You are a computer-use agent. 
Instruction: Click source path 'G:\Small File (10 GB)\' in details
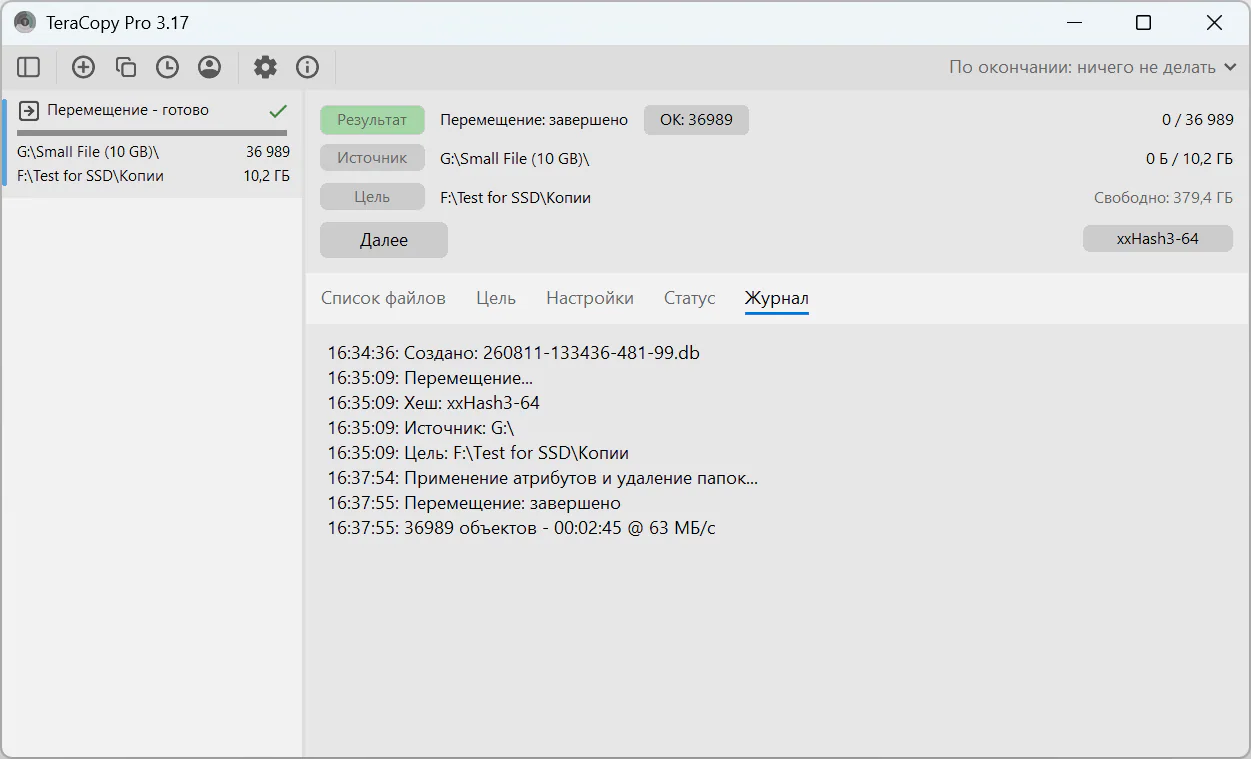(x=515, y=159)
